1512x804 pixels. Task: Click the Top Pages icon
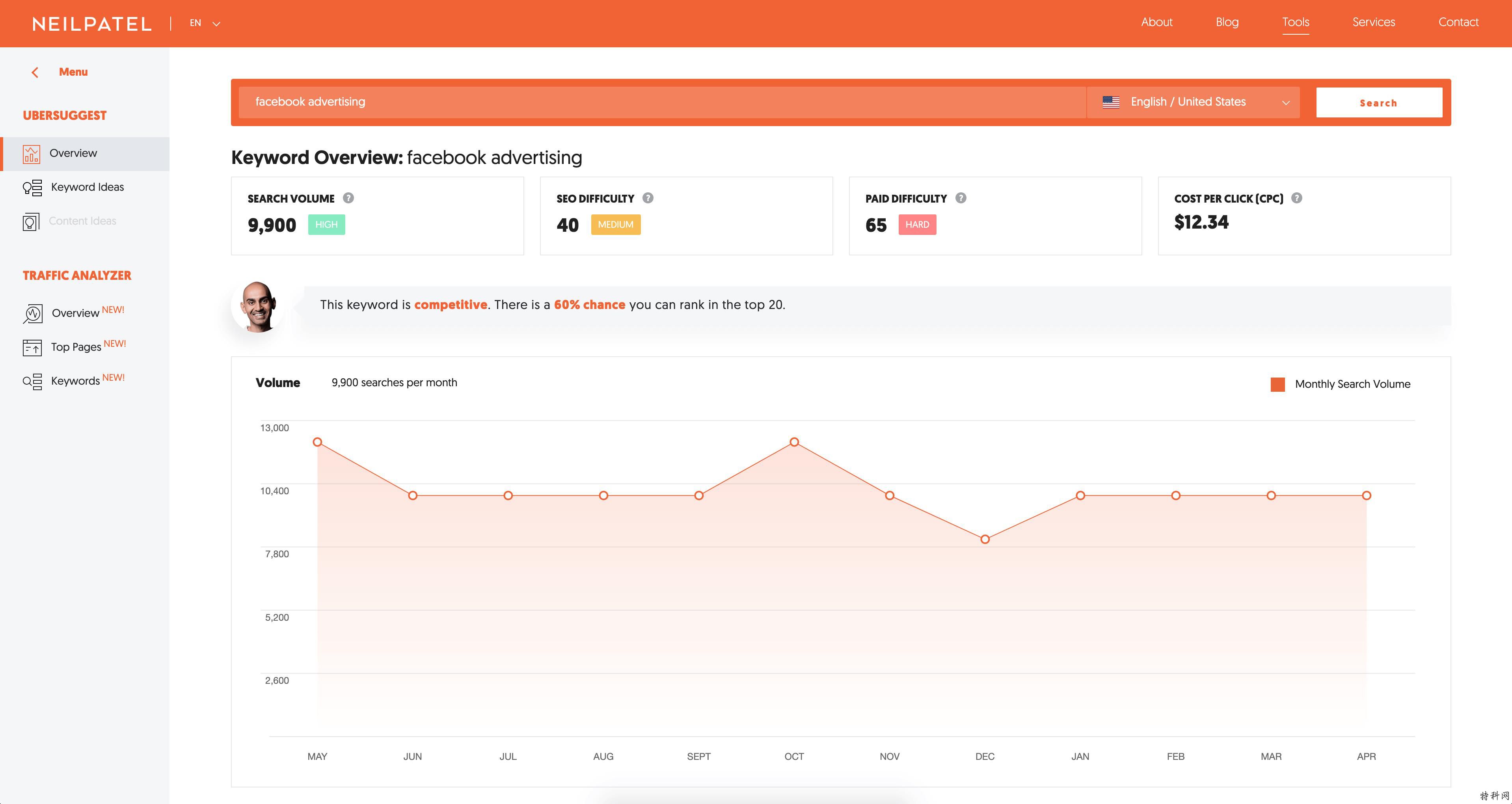point(32,348)
